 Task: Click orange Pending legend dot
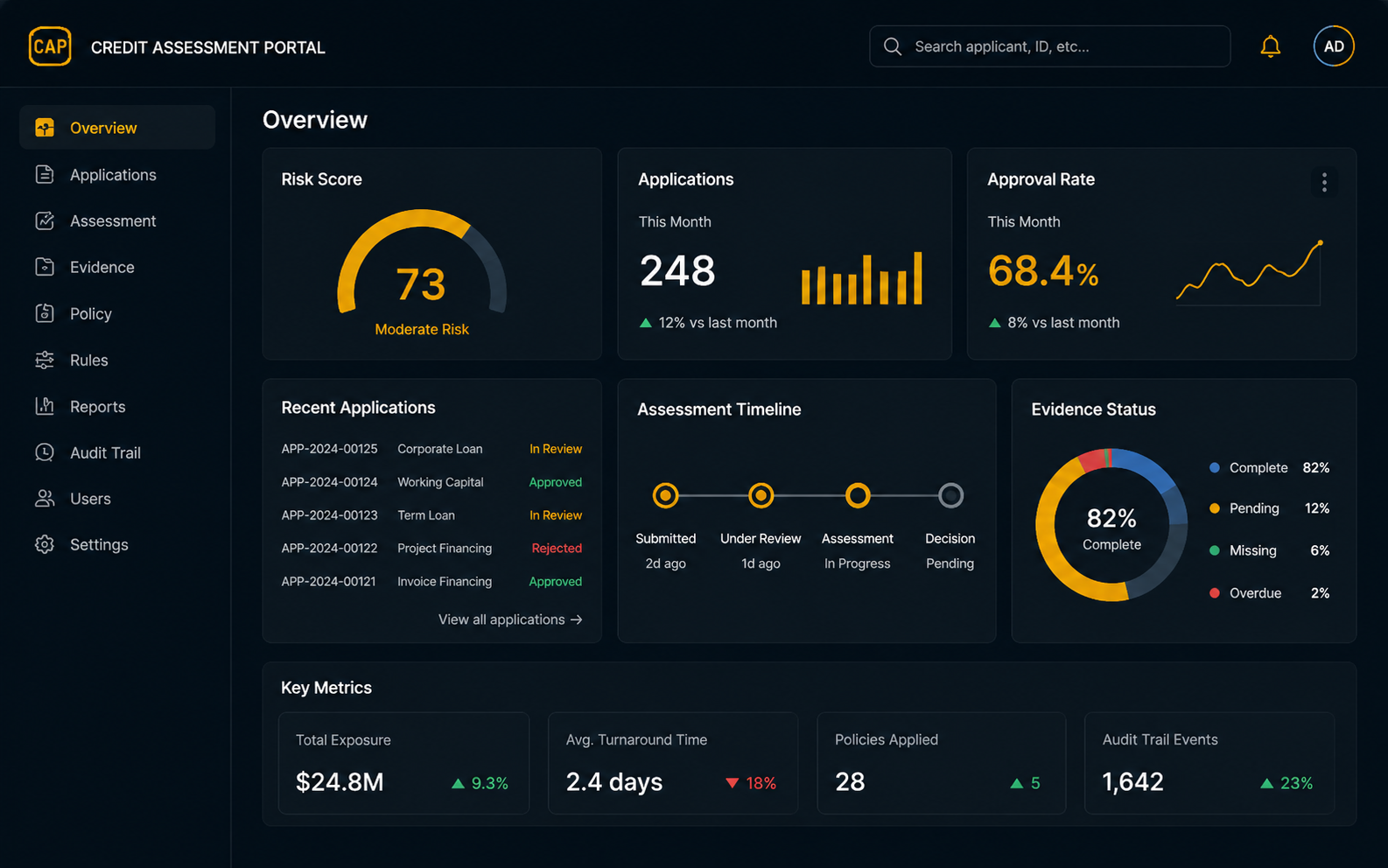(1214, 508)
